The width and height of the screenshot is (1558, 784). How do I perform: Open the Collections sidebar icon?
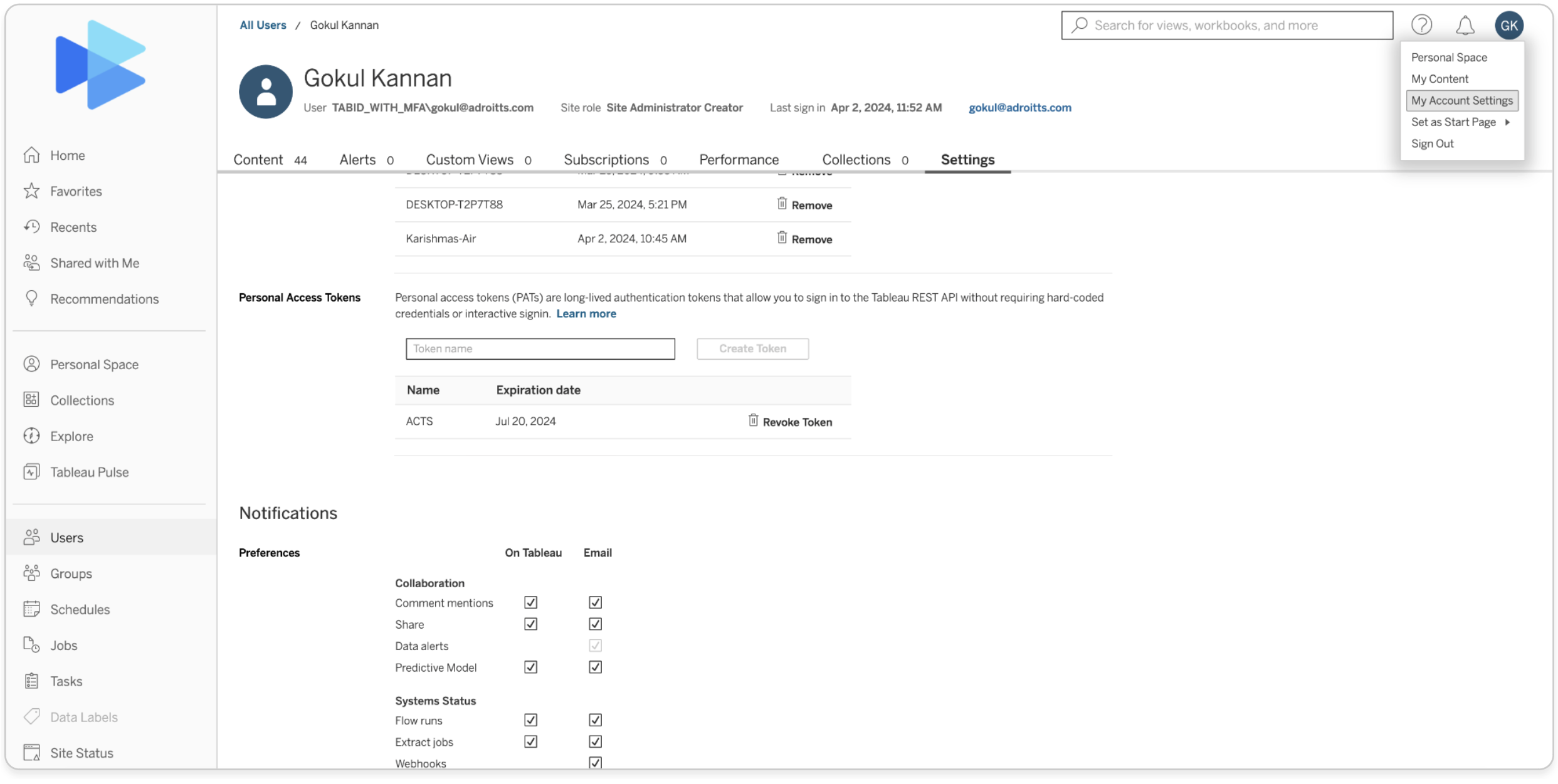31,399
